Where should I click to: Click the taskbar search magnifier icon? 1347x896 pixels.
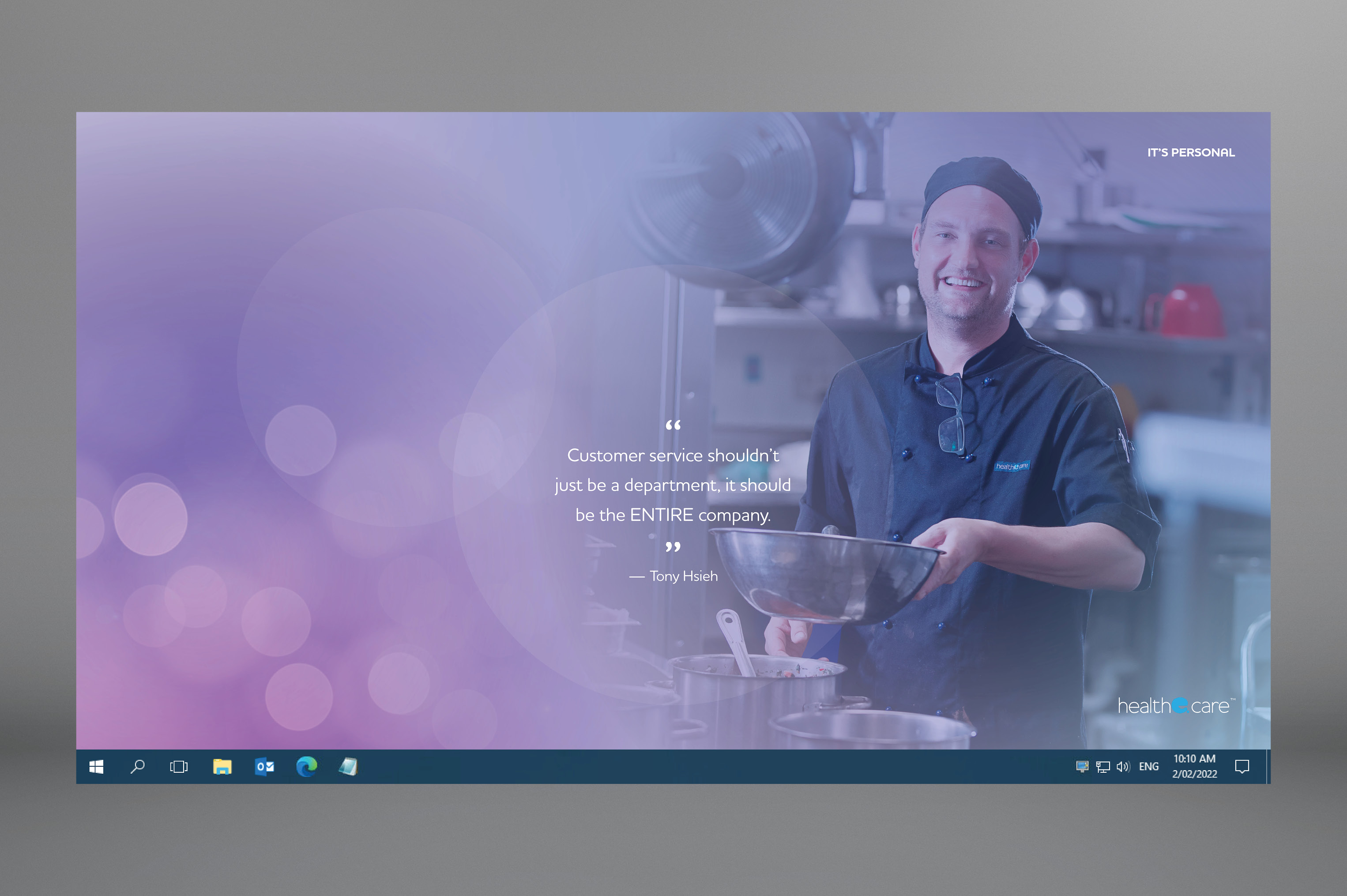pyautogui.click(x=138, y=767)
